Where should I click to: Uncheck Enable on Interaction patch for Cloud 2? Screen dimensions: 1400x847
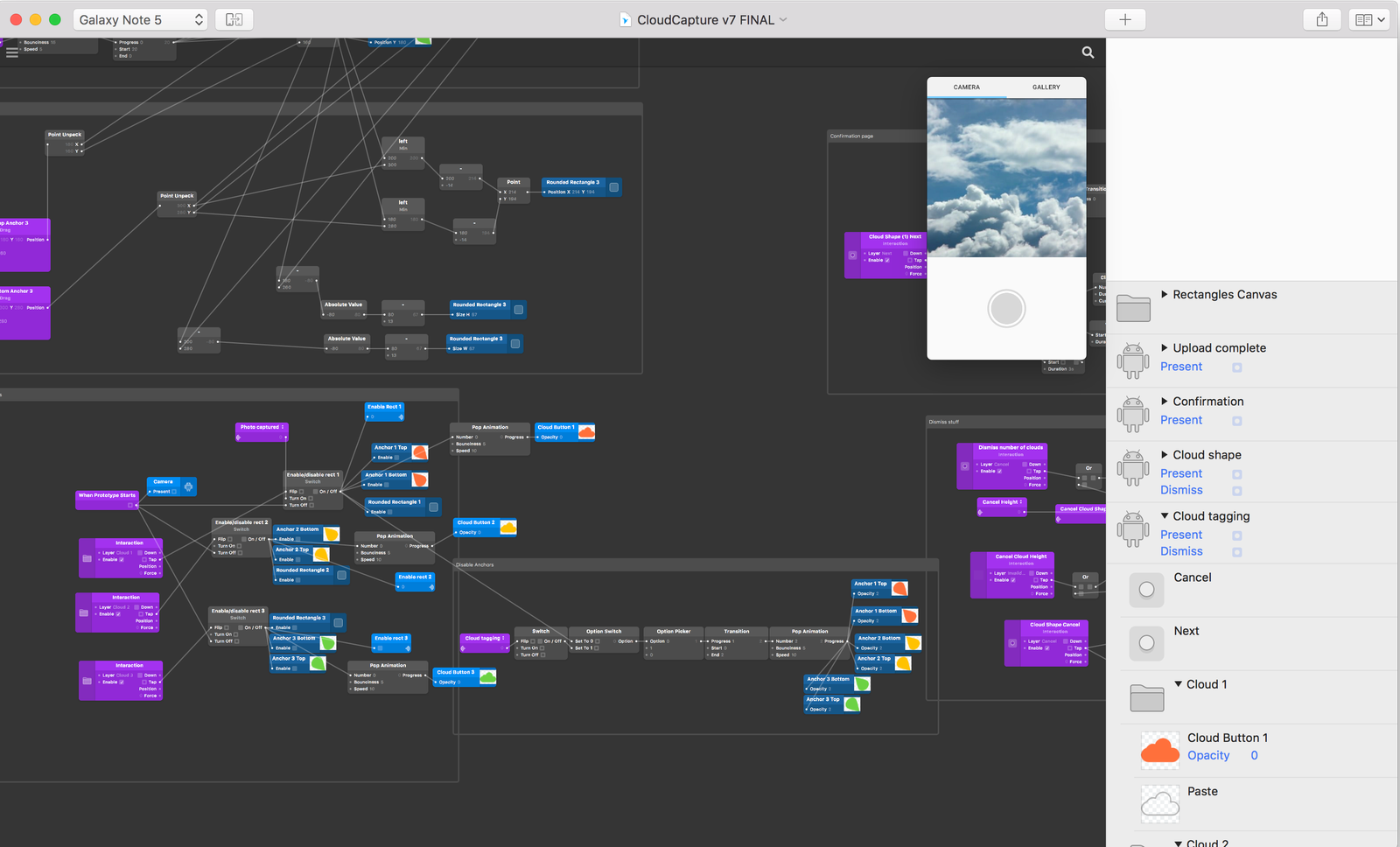coord(118,614)
